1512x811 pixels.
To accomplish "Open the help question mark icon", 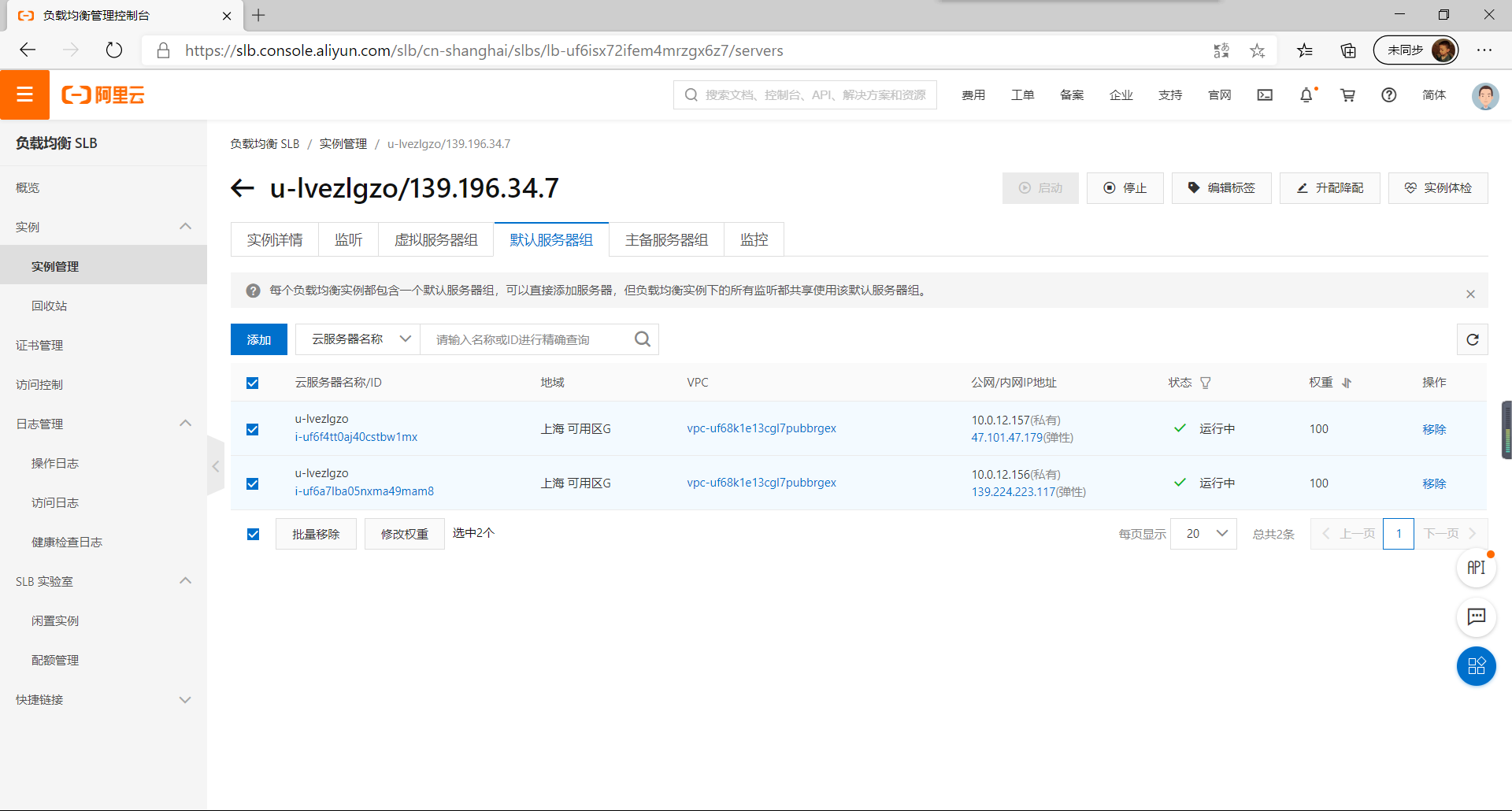I will click(1389, 94).
